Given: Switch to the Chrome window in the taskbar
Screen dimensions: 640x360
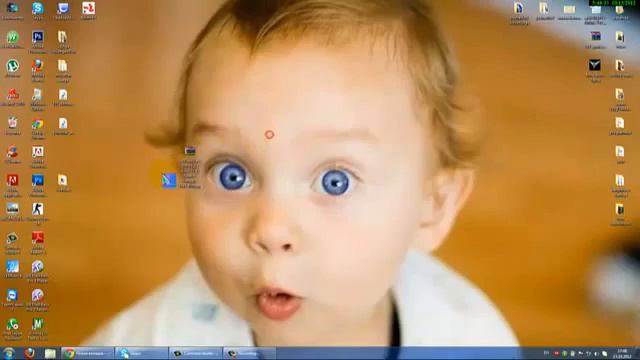Looking at the screenshot, I should pyautogui.click(x=87, y=353).
